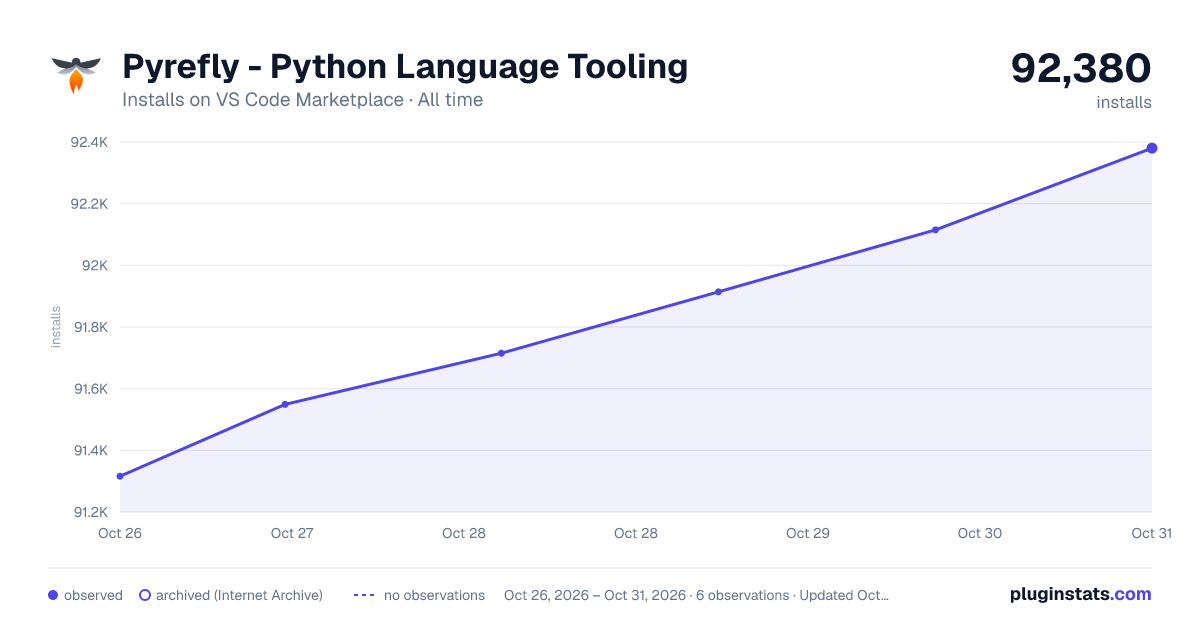Click the 'installs' label under 92,380
This screenshot has width=1200, height=630.
point(1124,102)
